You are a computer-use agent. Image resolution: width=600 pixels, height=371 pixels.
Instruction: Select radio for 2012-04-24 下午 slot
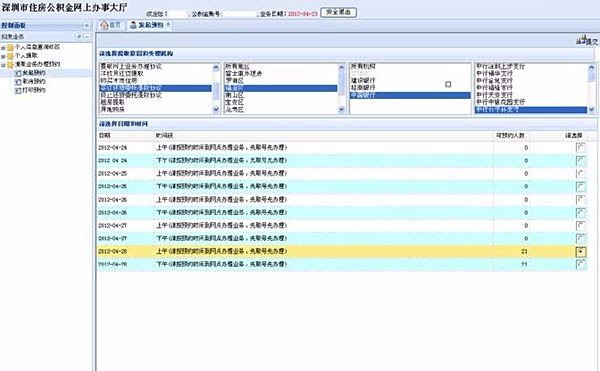pyautogui.click(x=580, y=161)
